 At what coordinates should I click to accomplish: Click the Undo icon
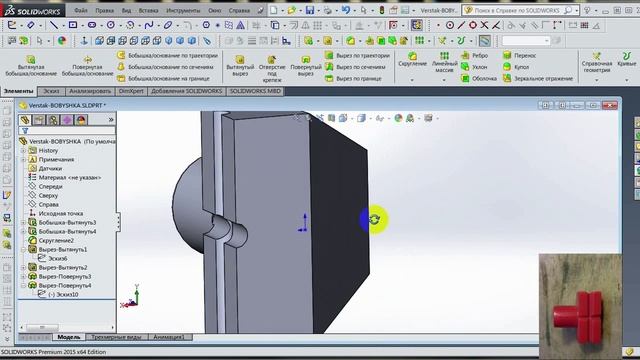(346, 10)
